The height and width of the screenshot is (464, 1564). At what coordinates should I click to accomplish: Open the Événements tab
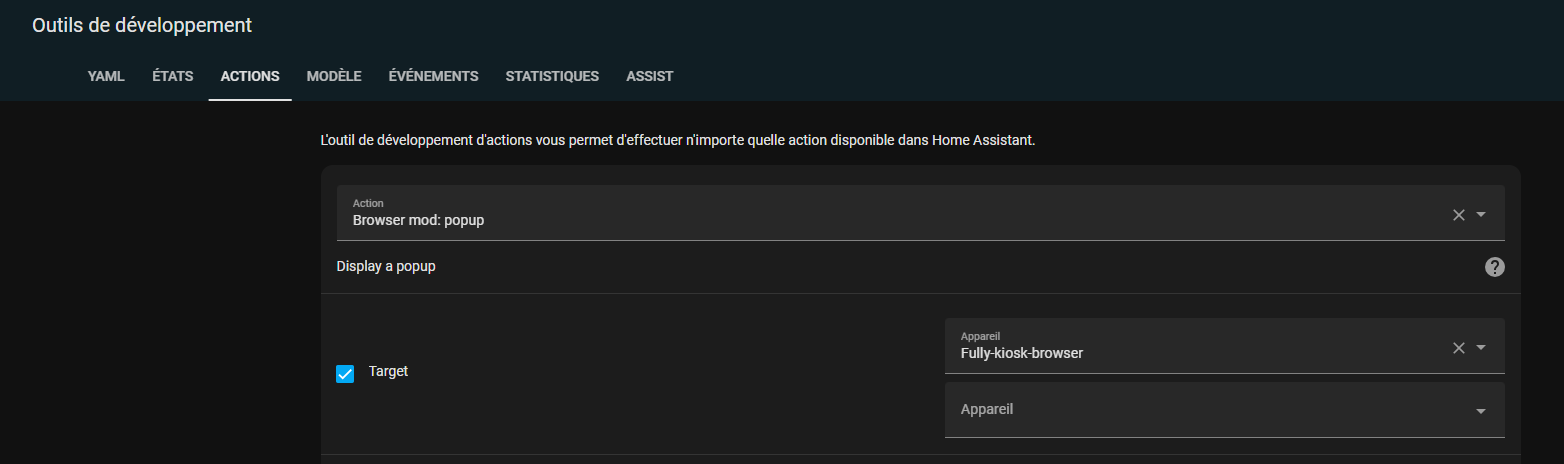pyautogui.click(x=433, y=76)
